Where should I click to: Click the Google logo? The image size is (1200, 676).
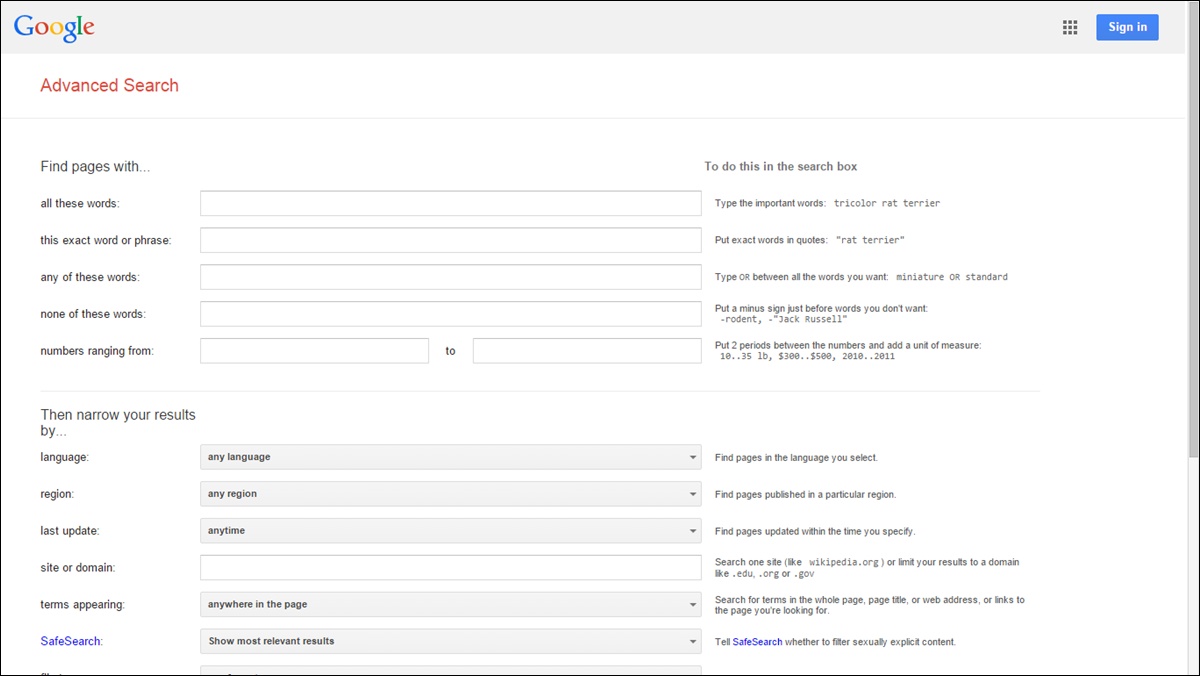click(x=54, y=27)
